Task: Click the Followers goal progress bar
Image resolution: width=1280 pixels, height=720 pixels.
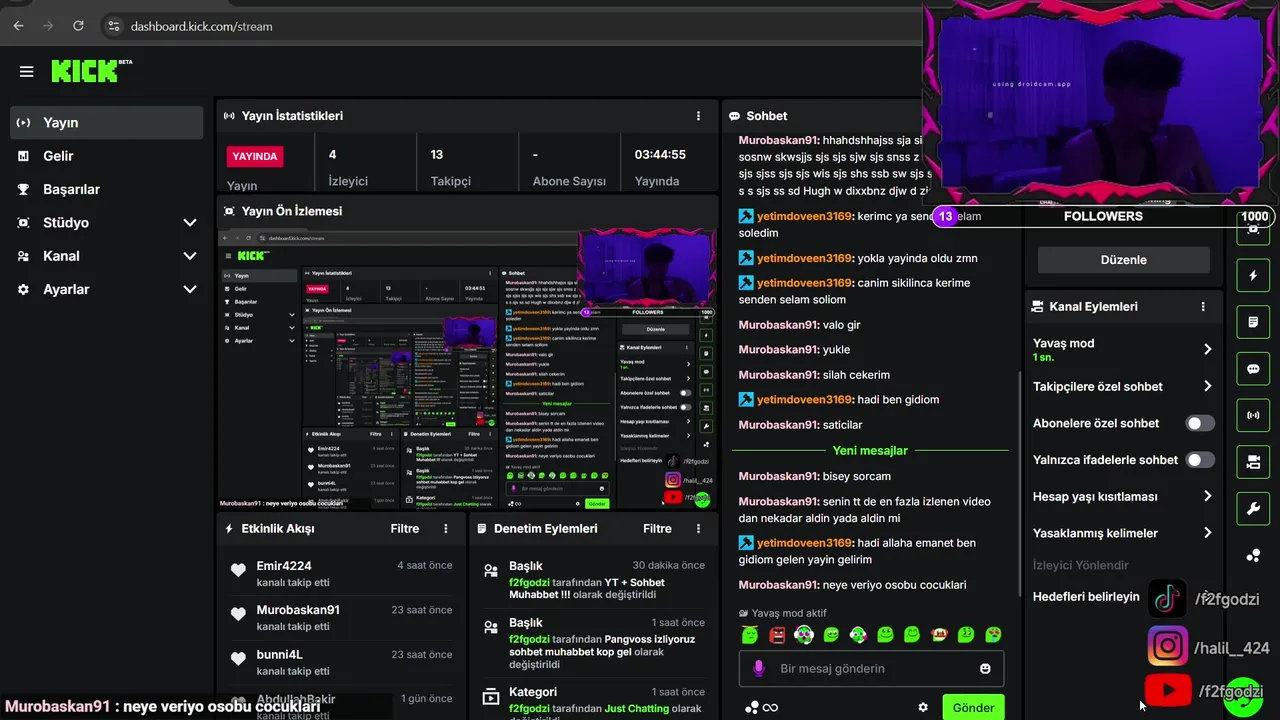Action: [x=1103, y=216]
